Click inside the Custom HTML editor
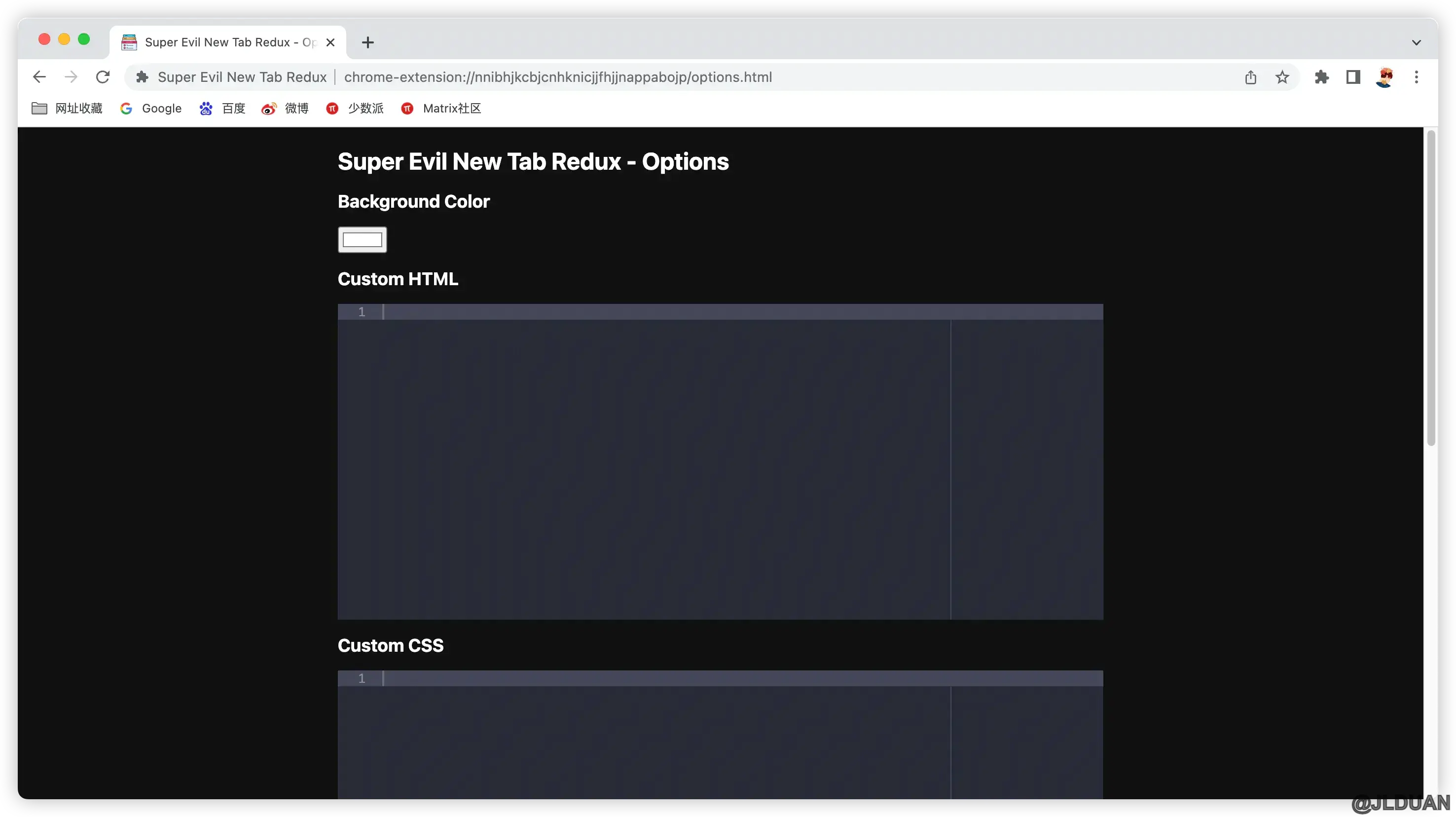The height and width of the screenshot is (817, 1456). tap(720, 461)
